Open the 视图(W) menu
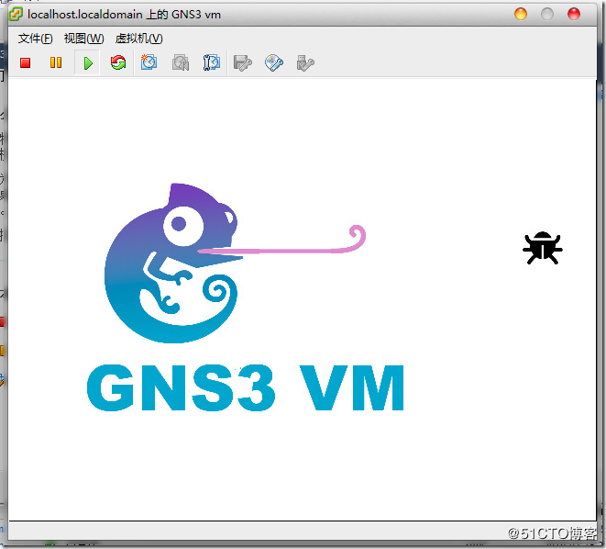 point(84,38)
